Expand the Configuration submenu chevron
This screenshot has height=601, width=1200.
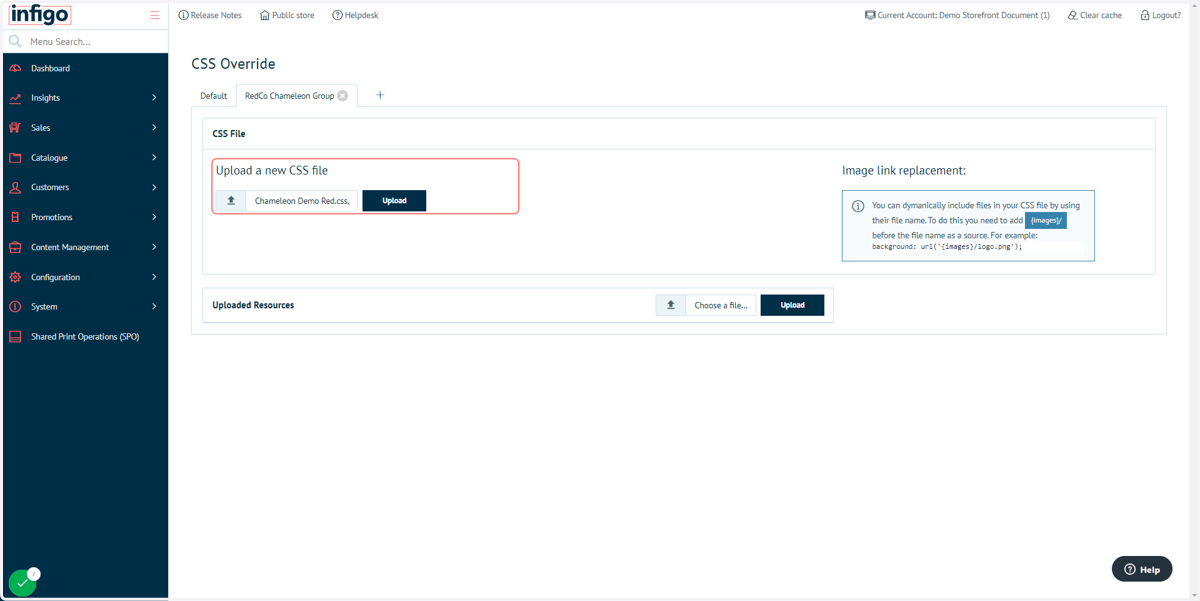pos(154,277)
